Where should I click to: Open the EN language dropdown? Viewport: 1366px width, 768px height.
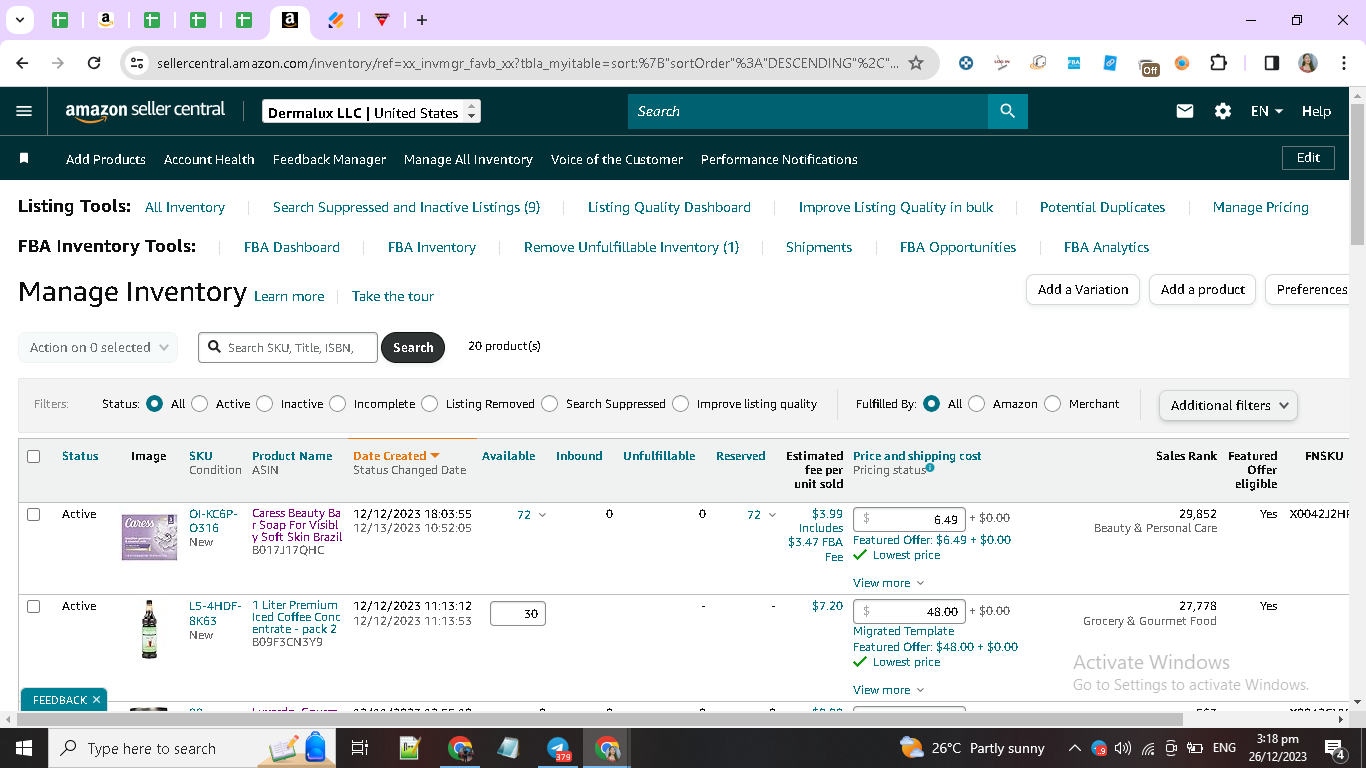[x=1266, y=111]
